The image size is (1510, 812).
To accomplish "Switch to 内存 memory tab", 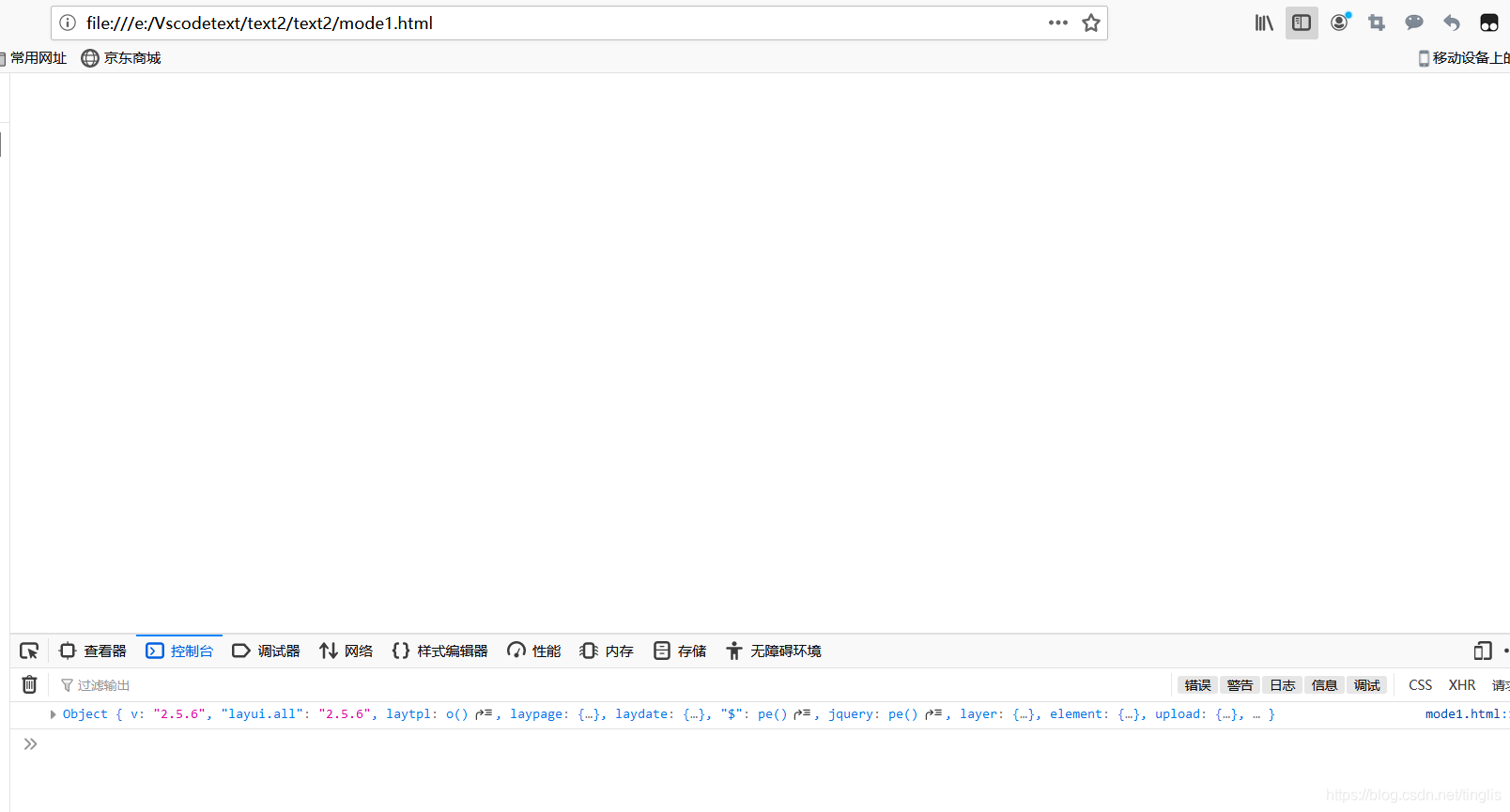I will tap(607, 651).
